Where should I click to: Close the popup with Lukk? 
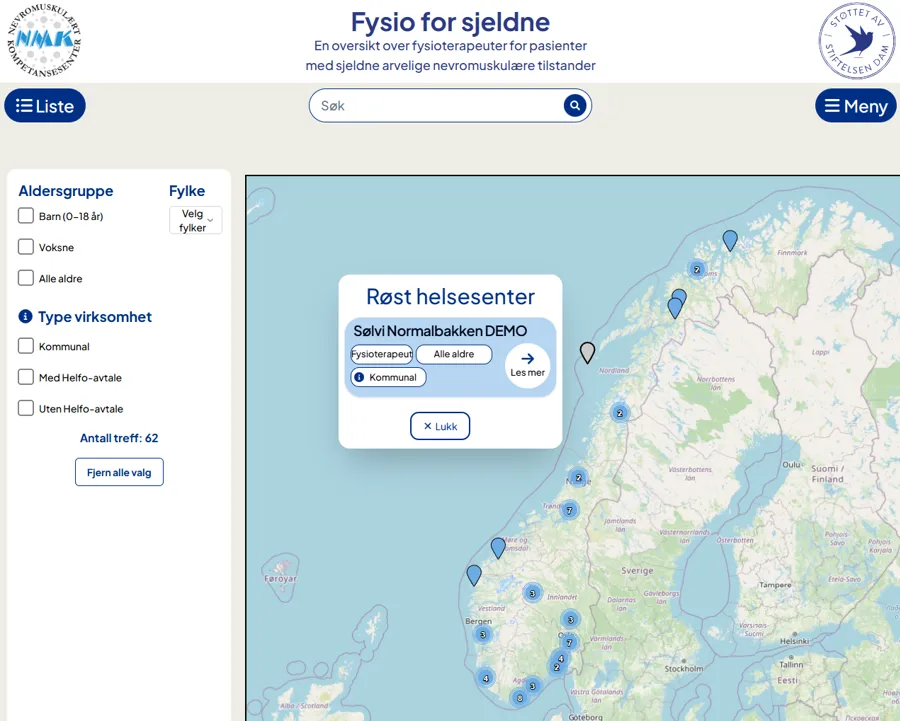coord(440,426)
